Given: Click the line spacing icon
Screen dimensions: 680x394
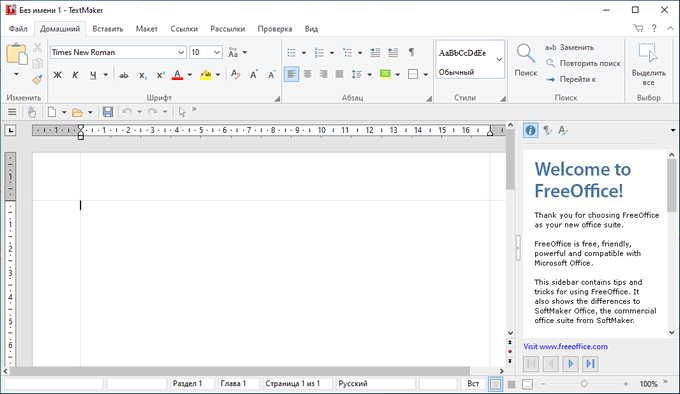Looking at the screenshot, I should pos(356,74).
